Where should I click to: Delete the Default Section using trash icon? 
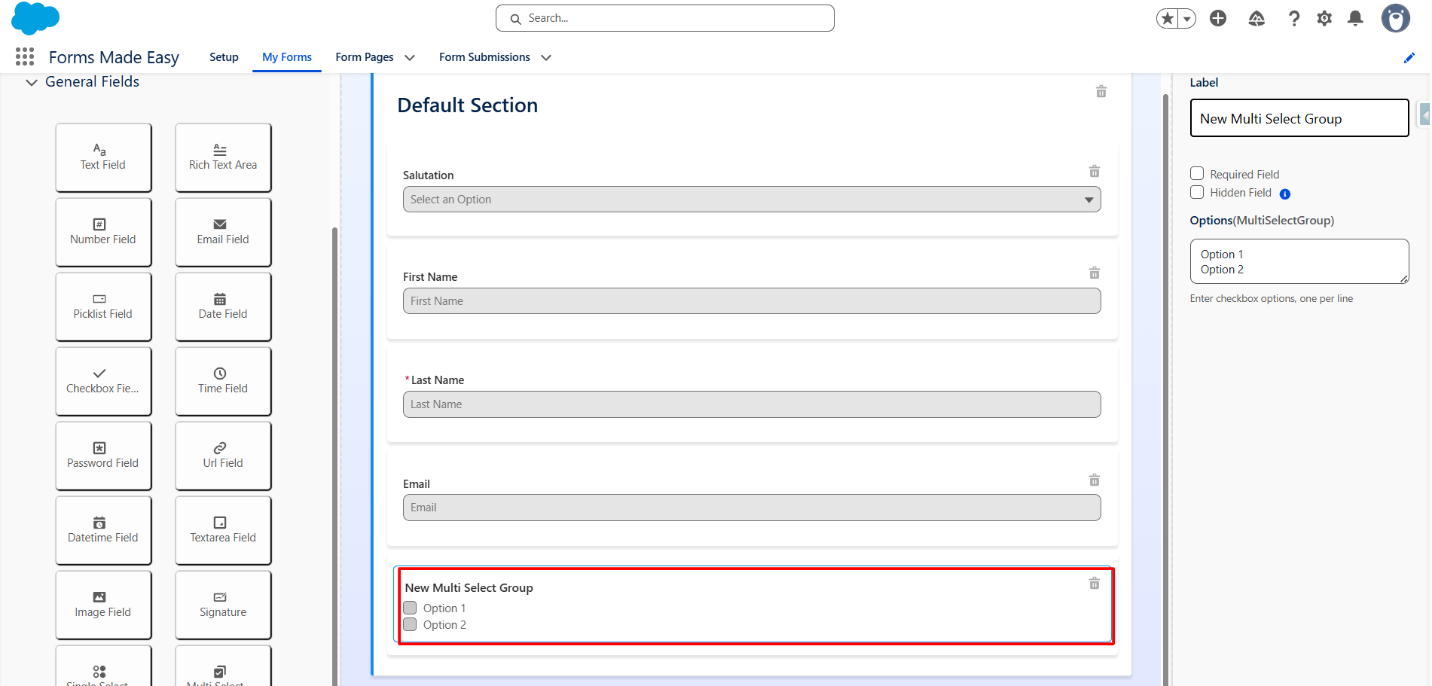(x=1101, y=91)
